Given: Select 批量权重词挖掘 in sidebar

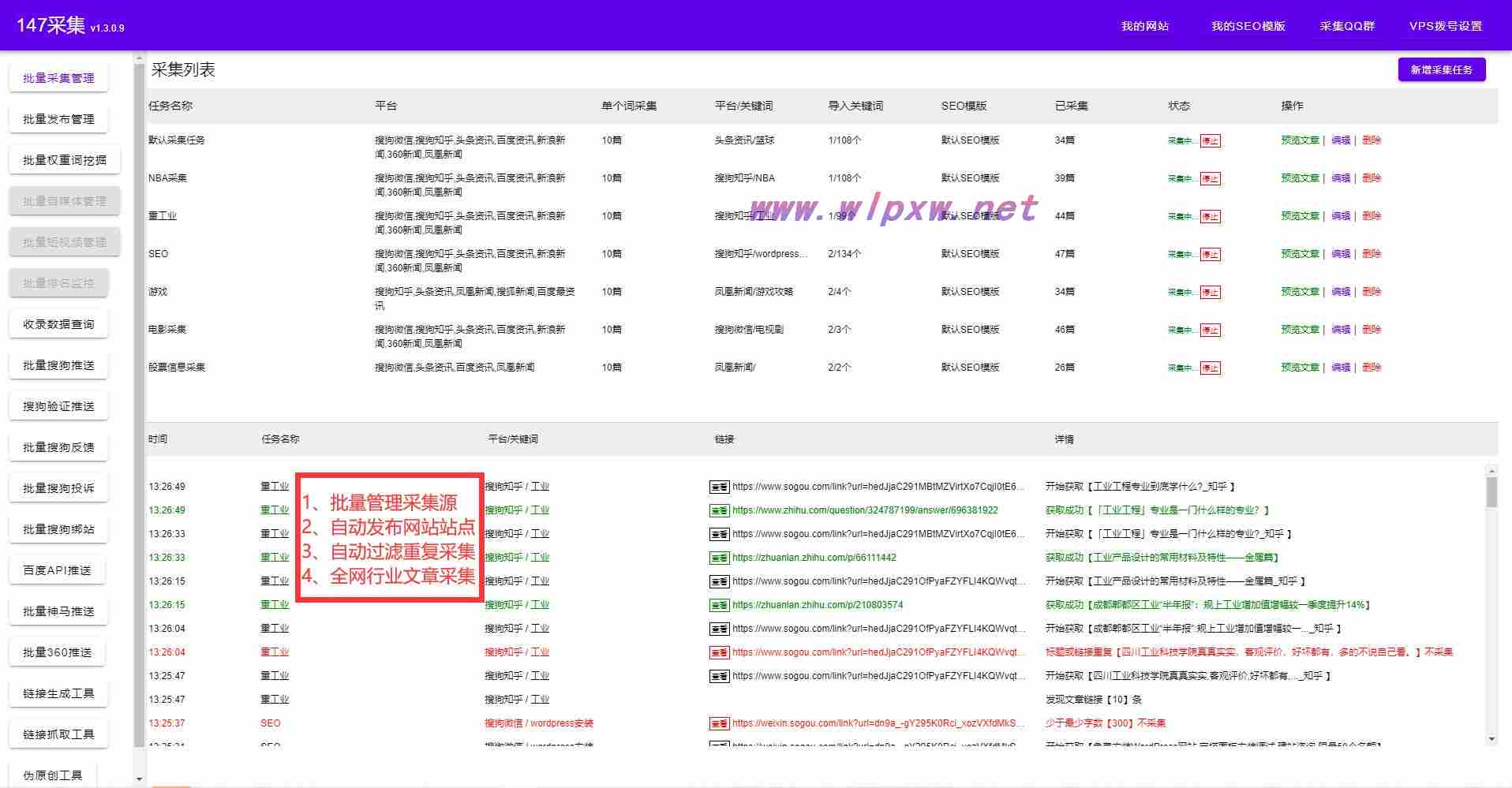Looking at the screenshot, I should (x=65, y=160).
